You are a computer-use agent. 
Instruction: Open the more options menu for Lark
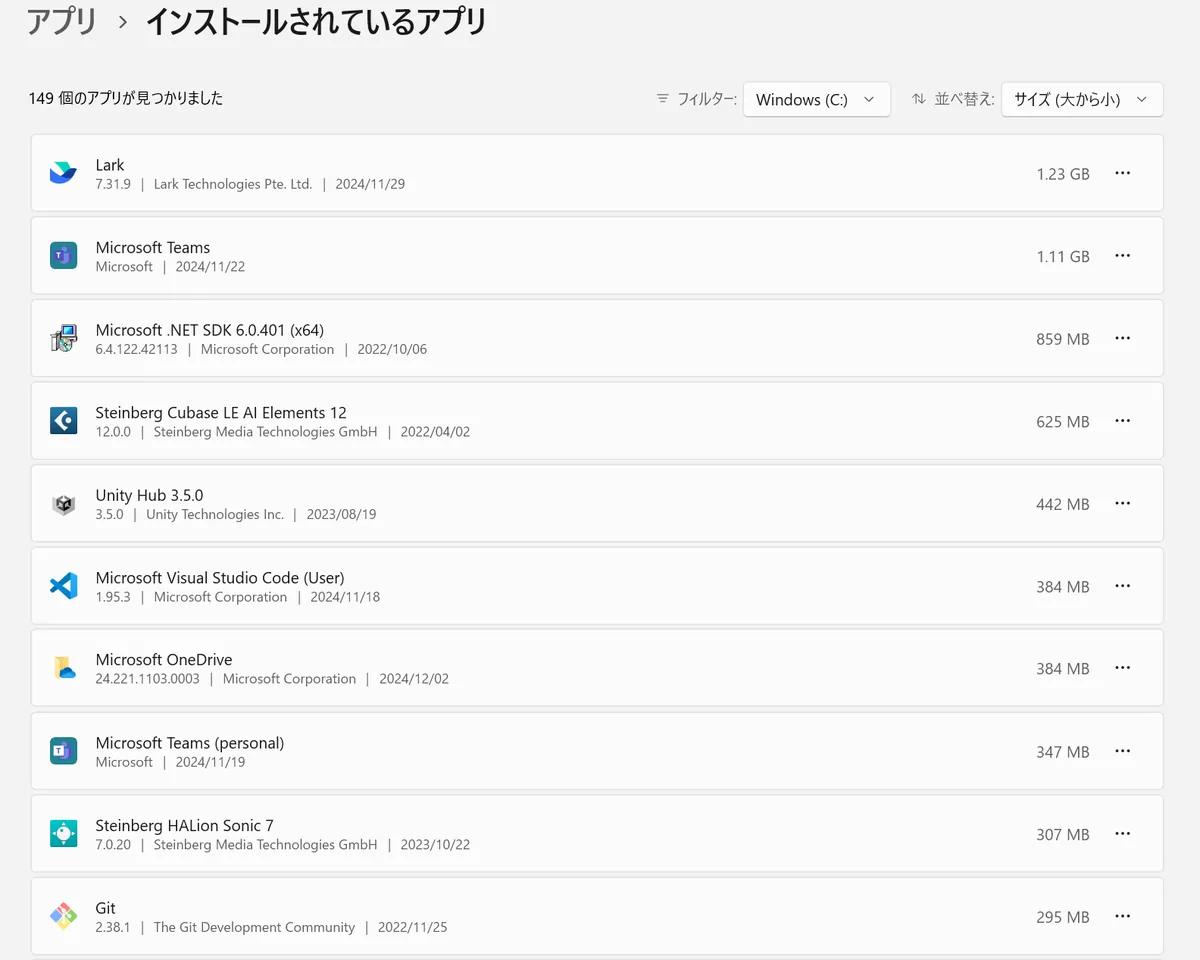[1122, 173]
